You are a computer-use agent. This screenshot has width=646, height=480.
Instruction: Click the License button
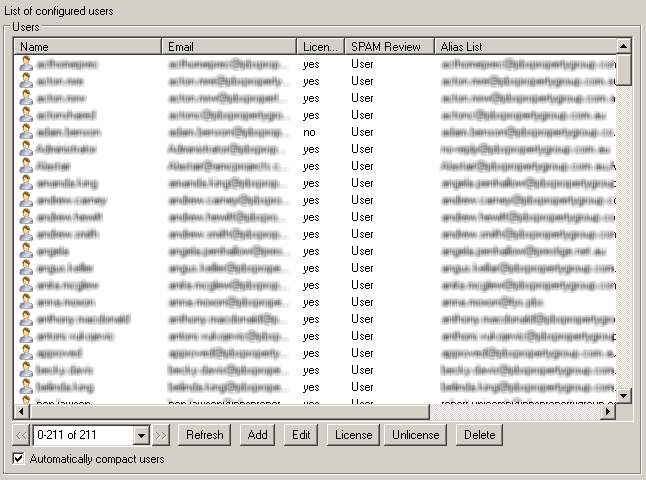pos(353,435)
